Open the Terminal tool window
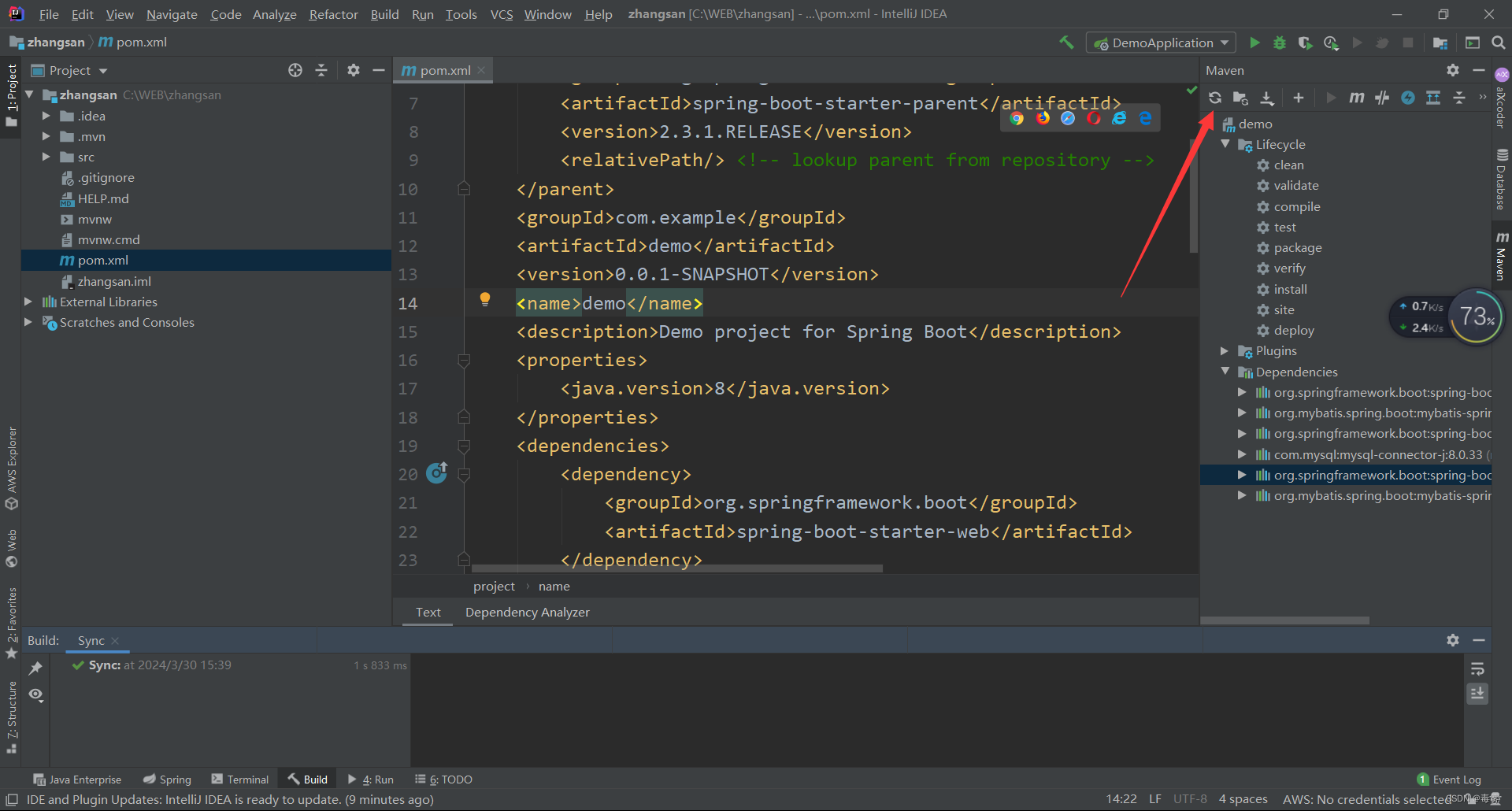 tap(239, 780)
